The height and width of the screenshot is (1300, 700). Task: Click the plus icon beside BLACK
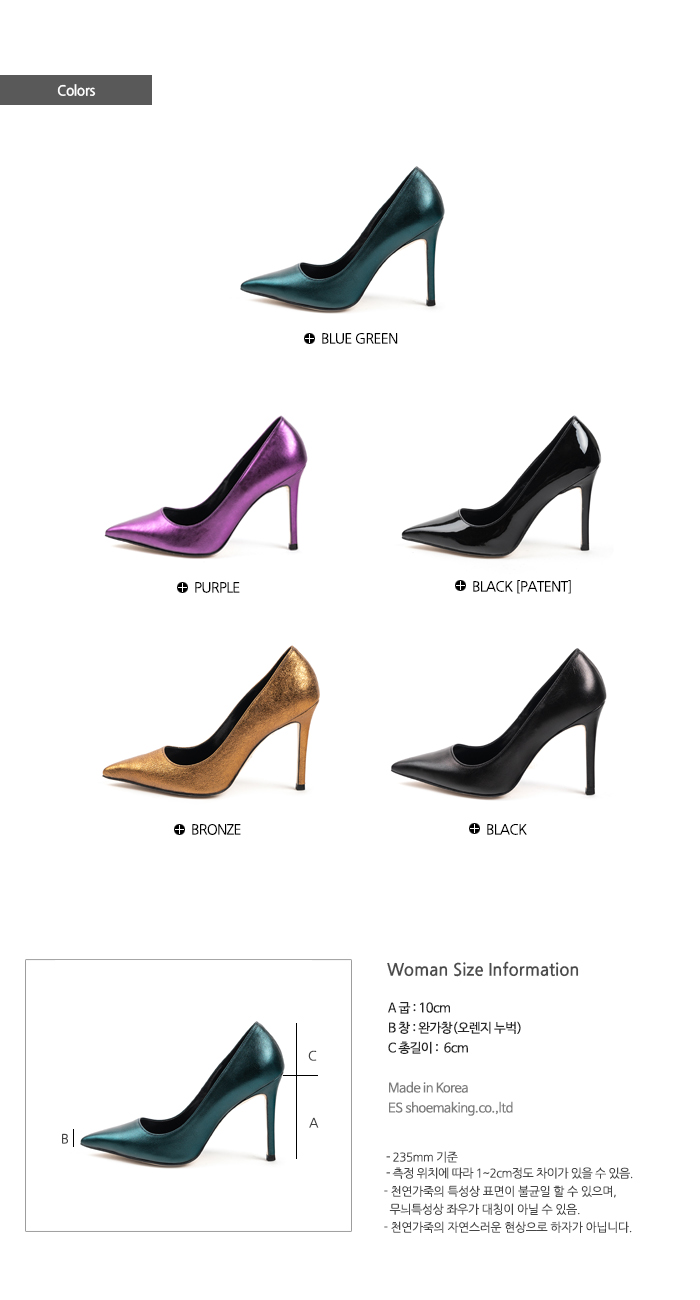point(475,829)
